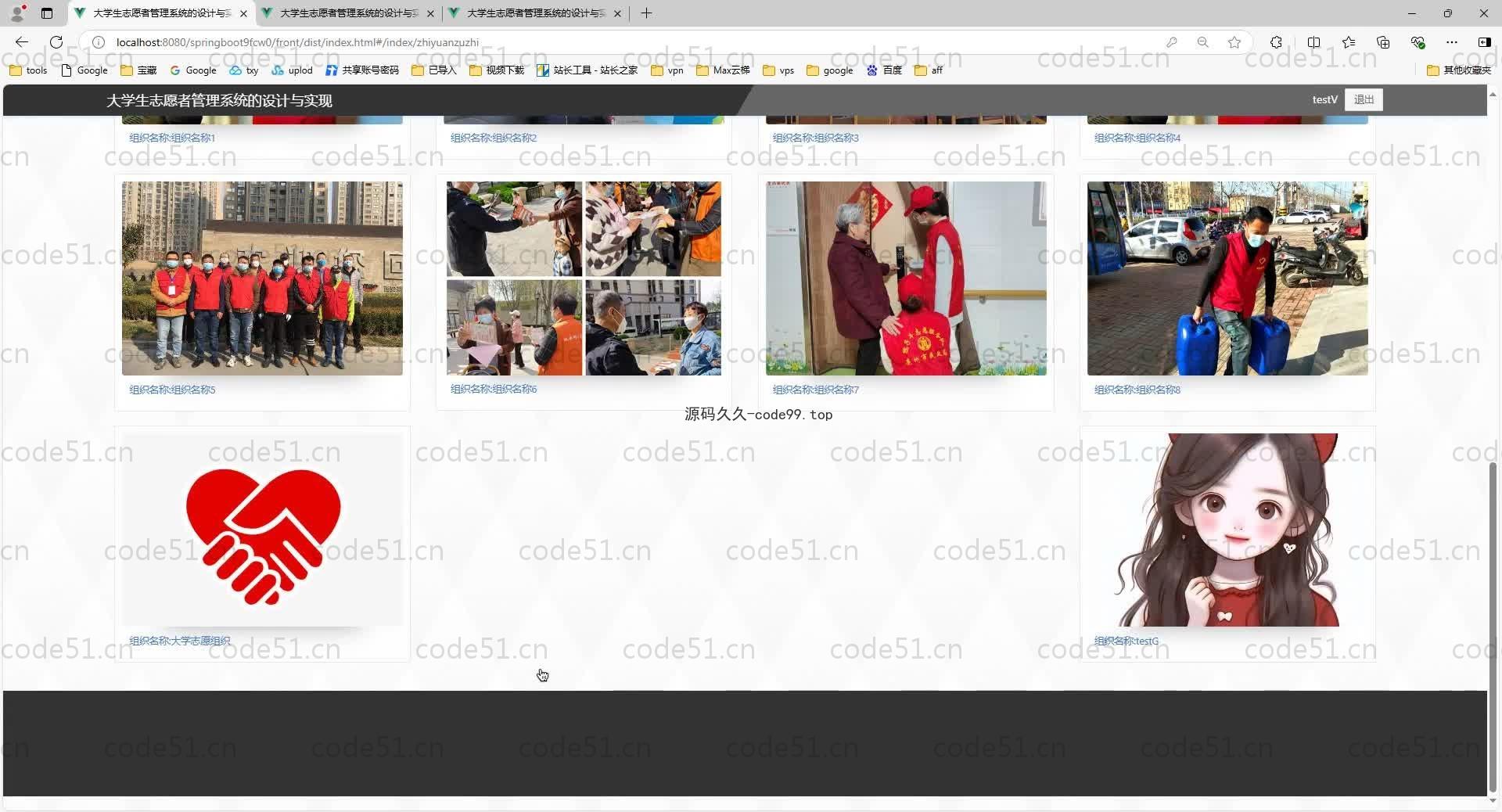
Task: Open browser essentials heart icon
Action: [1418, 42]
